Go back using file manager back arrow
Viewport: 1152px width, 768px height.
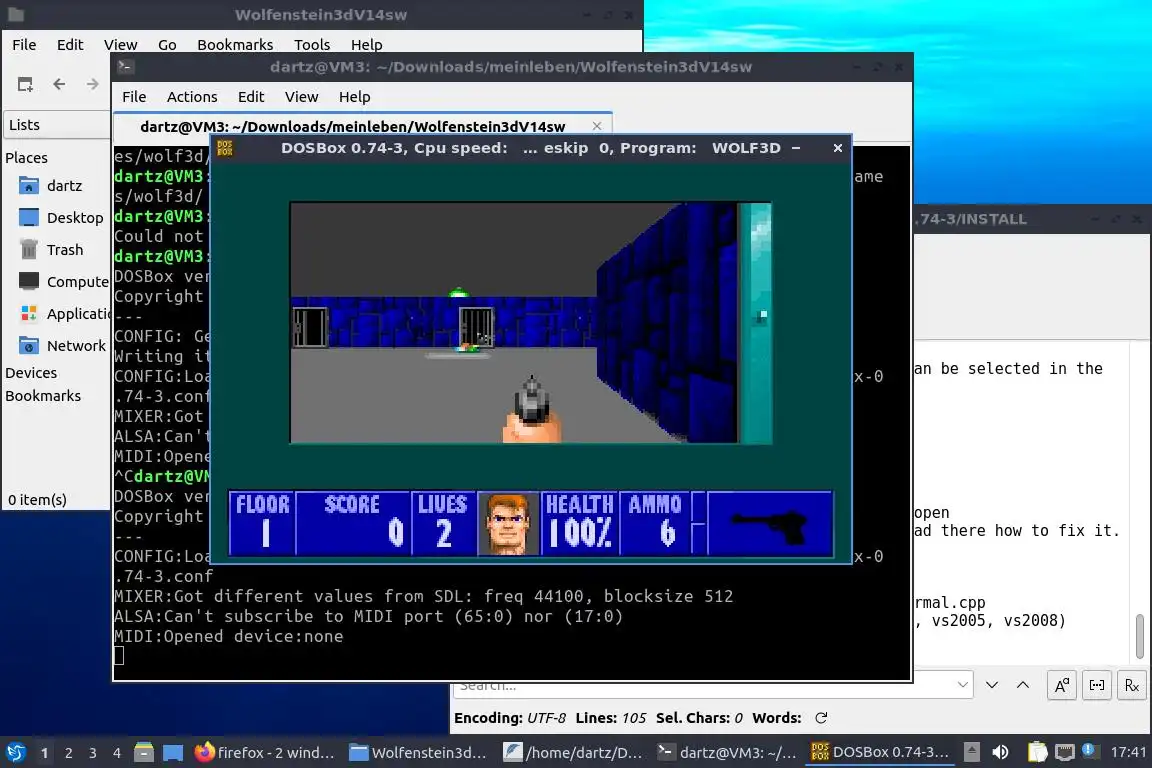pyautogui.click(x=60, y=85)
